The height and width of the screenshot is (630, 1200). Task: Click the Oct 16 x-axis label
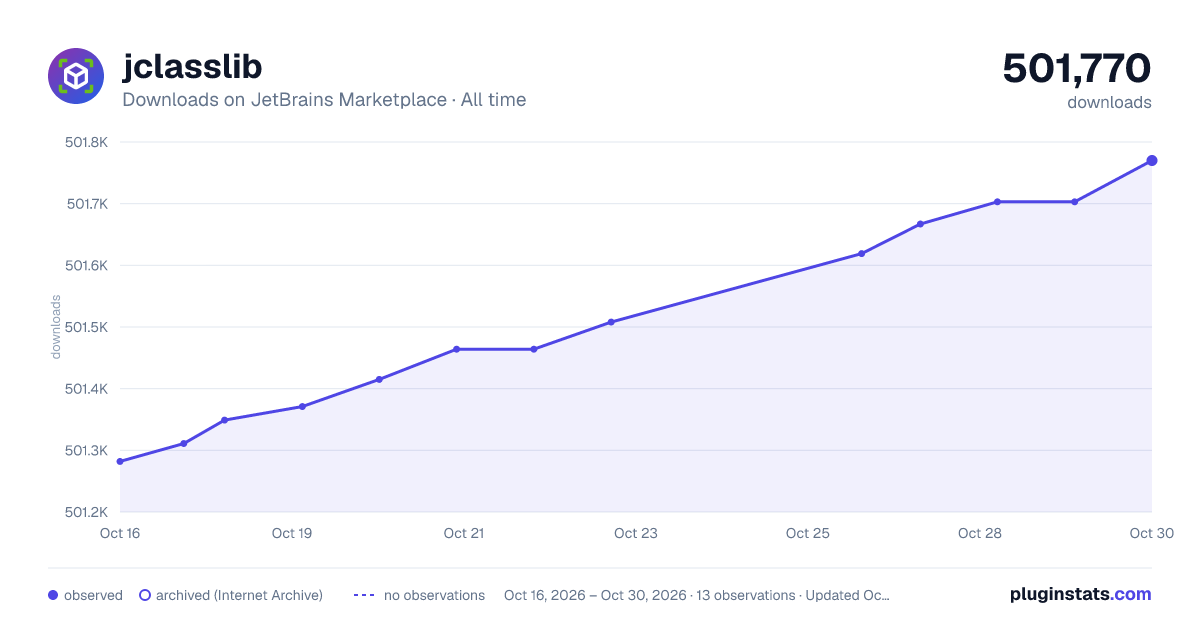[x=120, y=533]
